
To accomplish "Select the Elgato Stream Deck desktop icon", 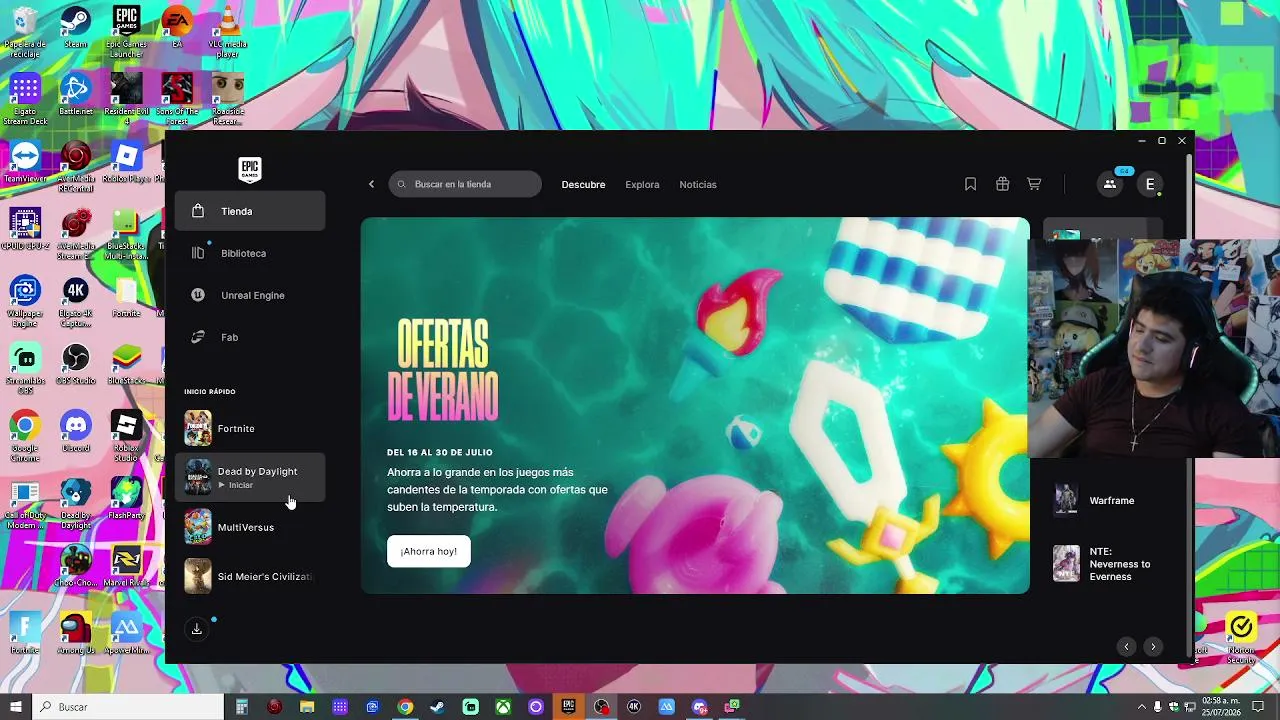I will pyautogui.click(x=25, y=100).
